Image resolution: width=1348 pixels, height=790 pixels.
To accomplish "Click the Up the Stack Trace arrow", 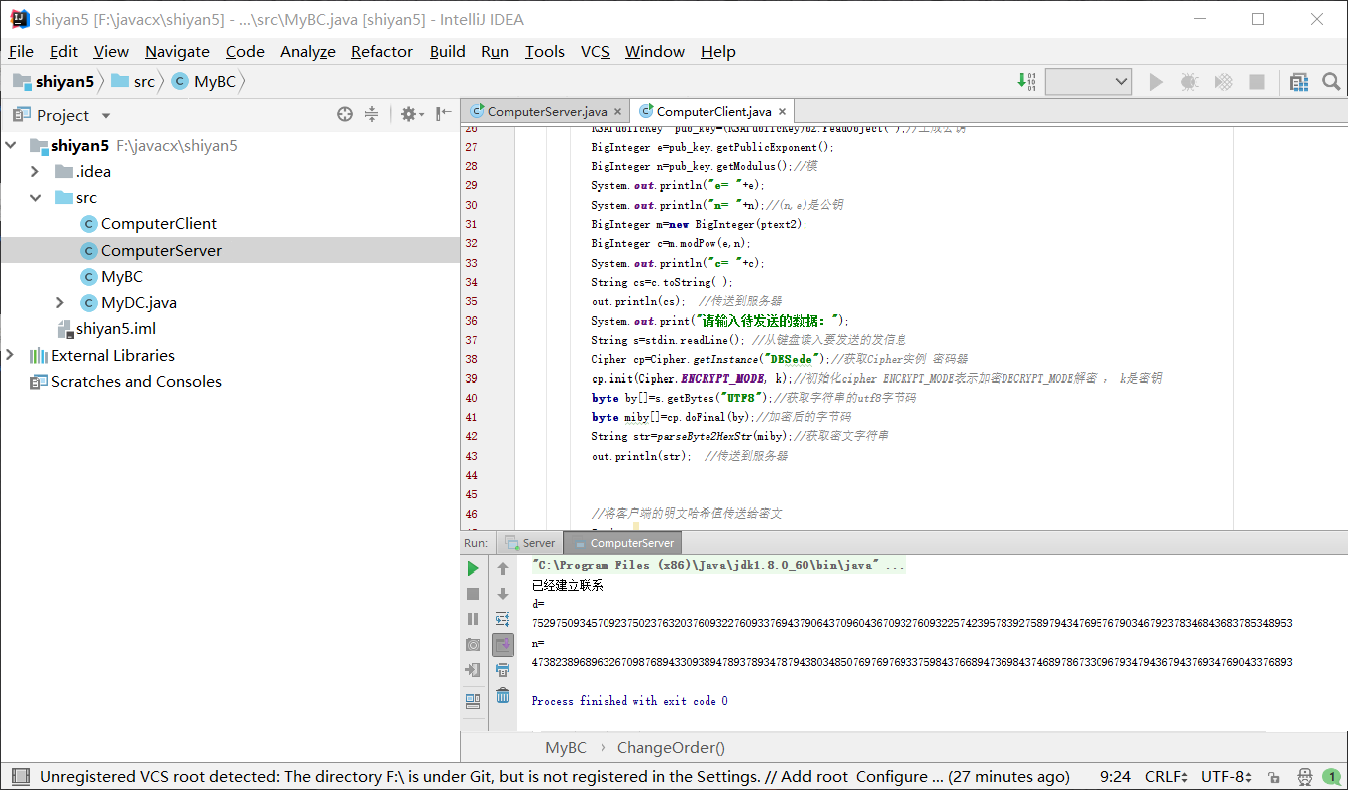I will click(x=503, y=568).
